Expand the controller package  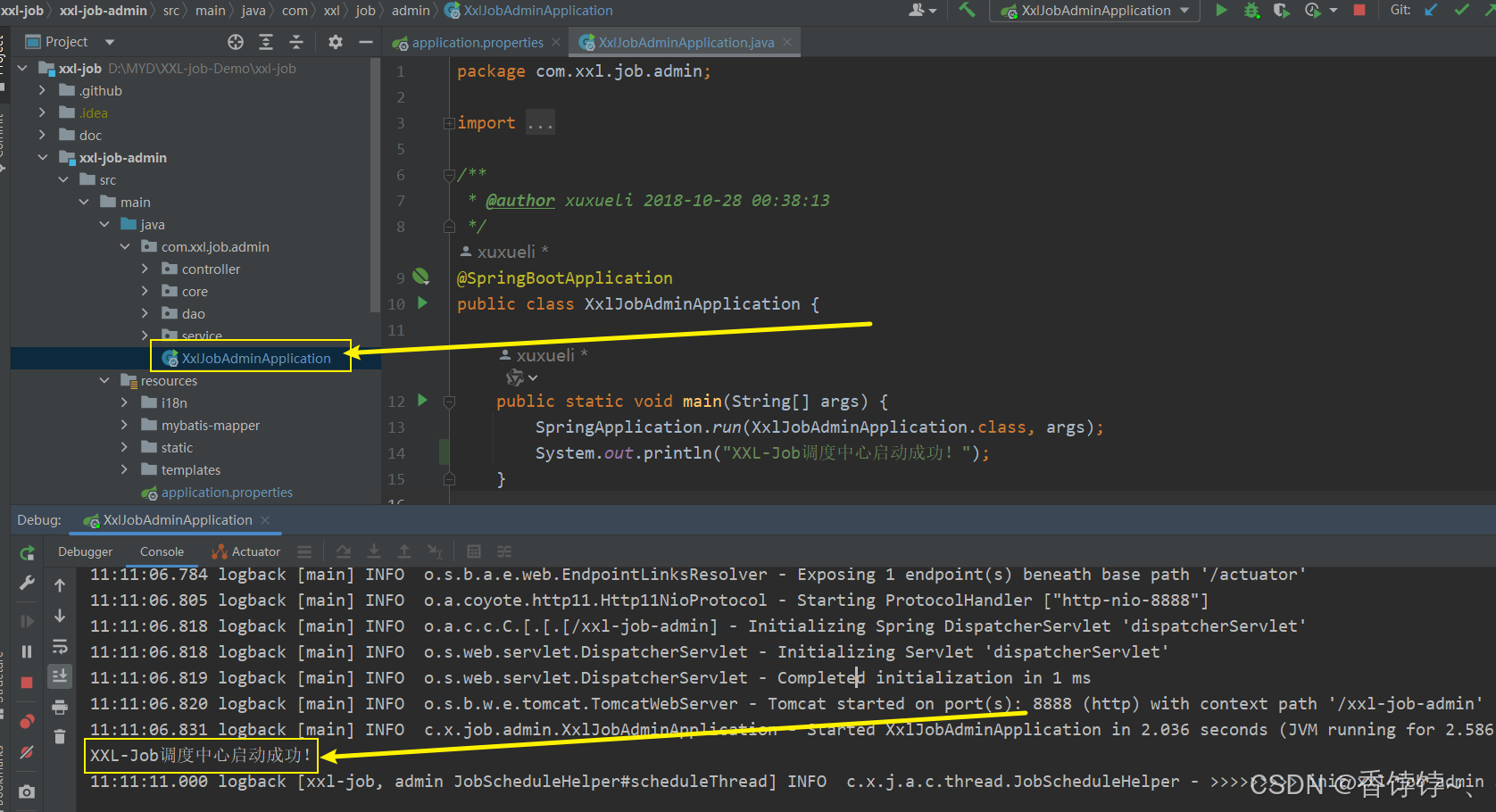(145, 269)
